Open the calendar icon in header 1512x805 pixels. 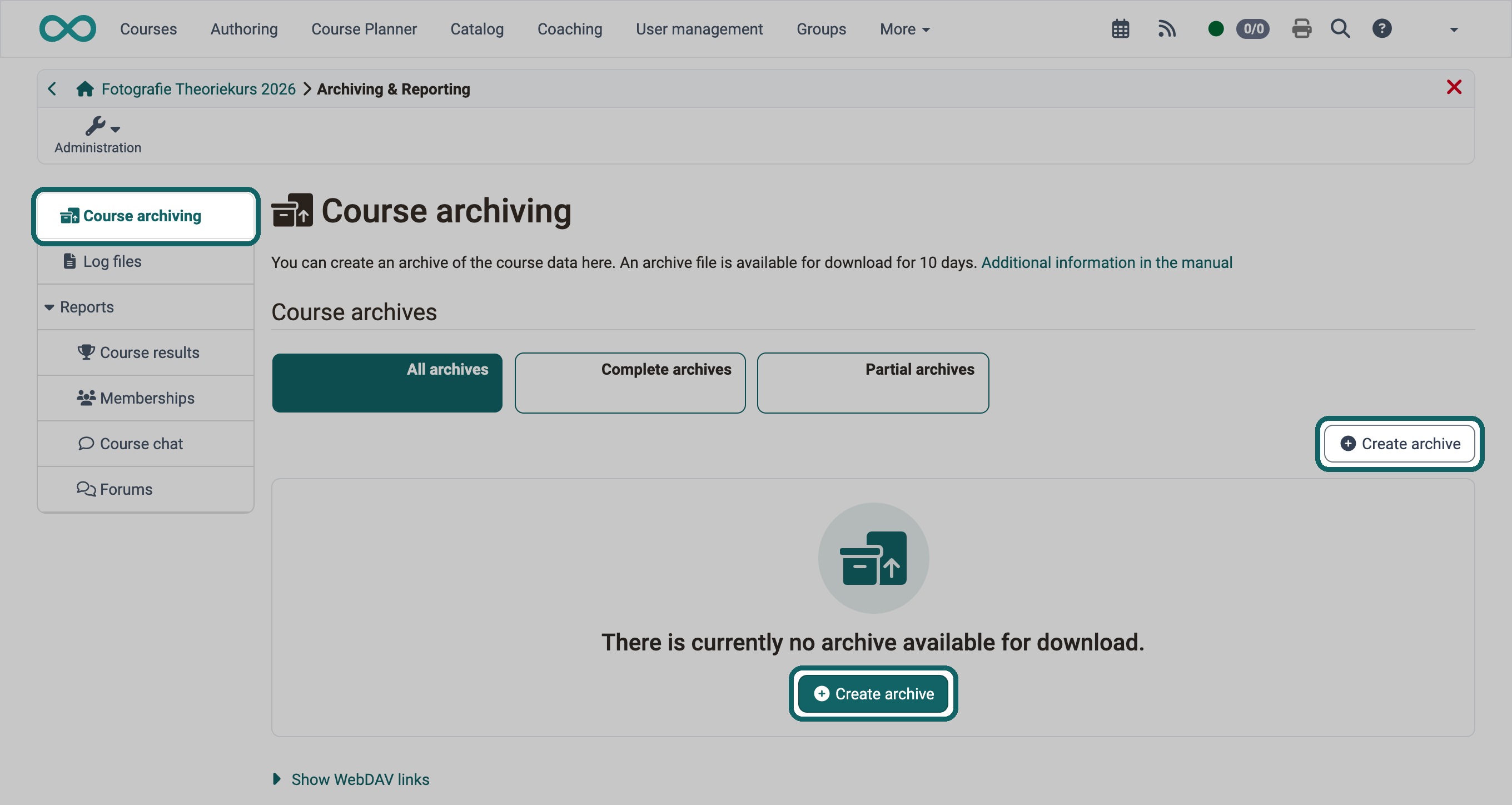(1121, 29)
